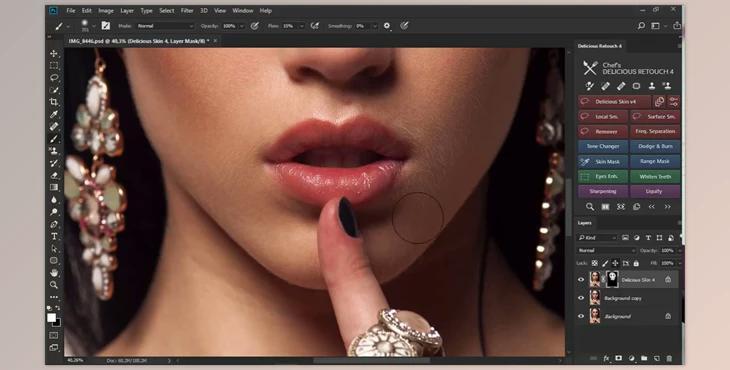This screenshot has width=730, height=370.
Task: Create a new group folder
Action: 644,358
